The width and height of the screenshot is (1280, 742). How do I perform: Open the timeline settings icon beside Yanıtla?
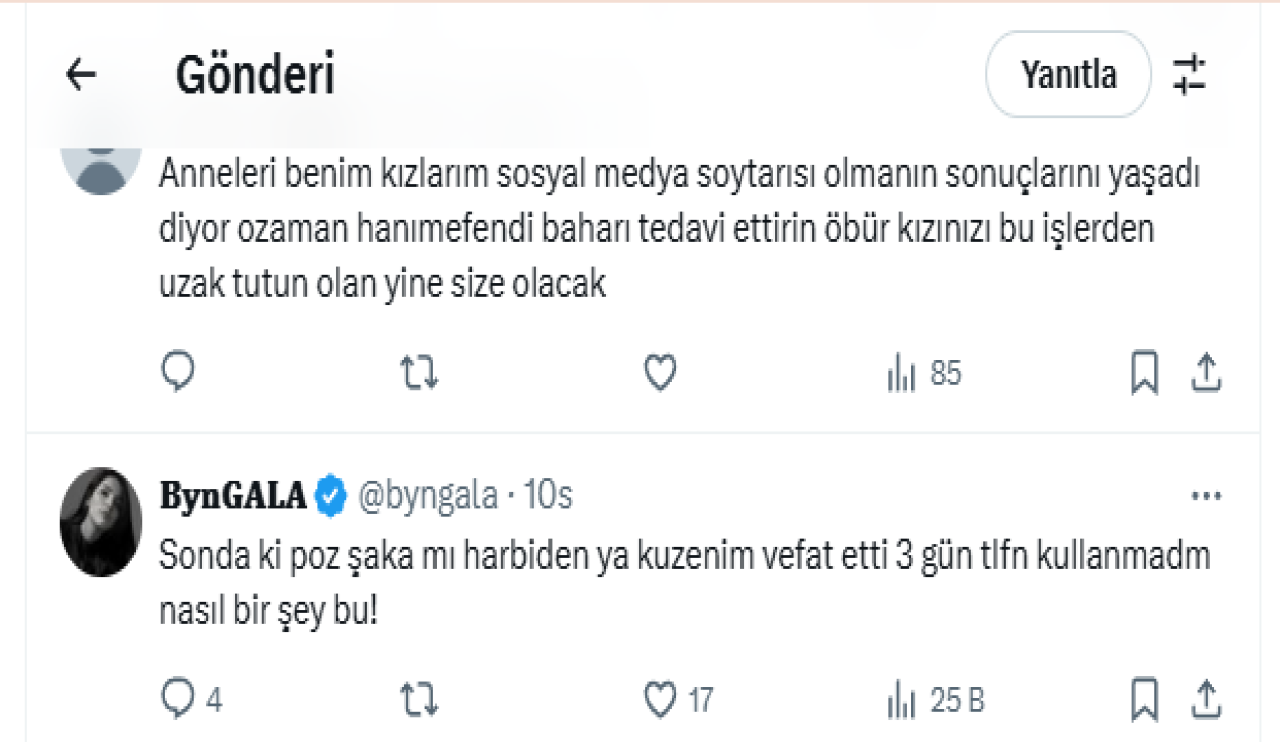1189,74
